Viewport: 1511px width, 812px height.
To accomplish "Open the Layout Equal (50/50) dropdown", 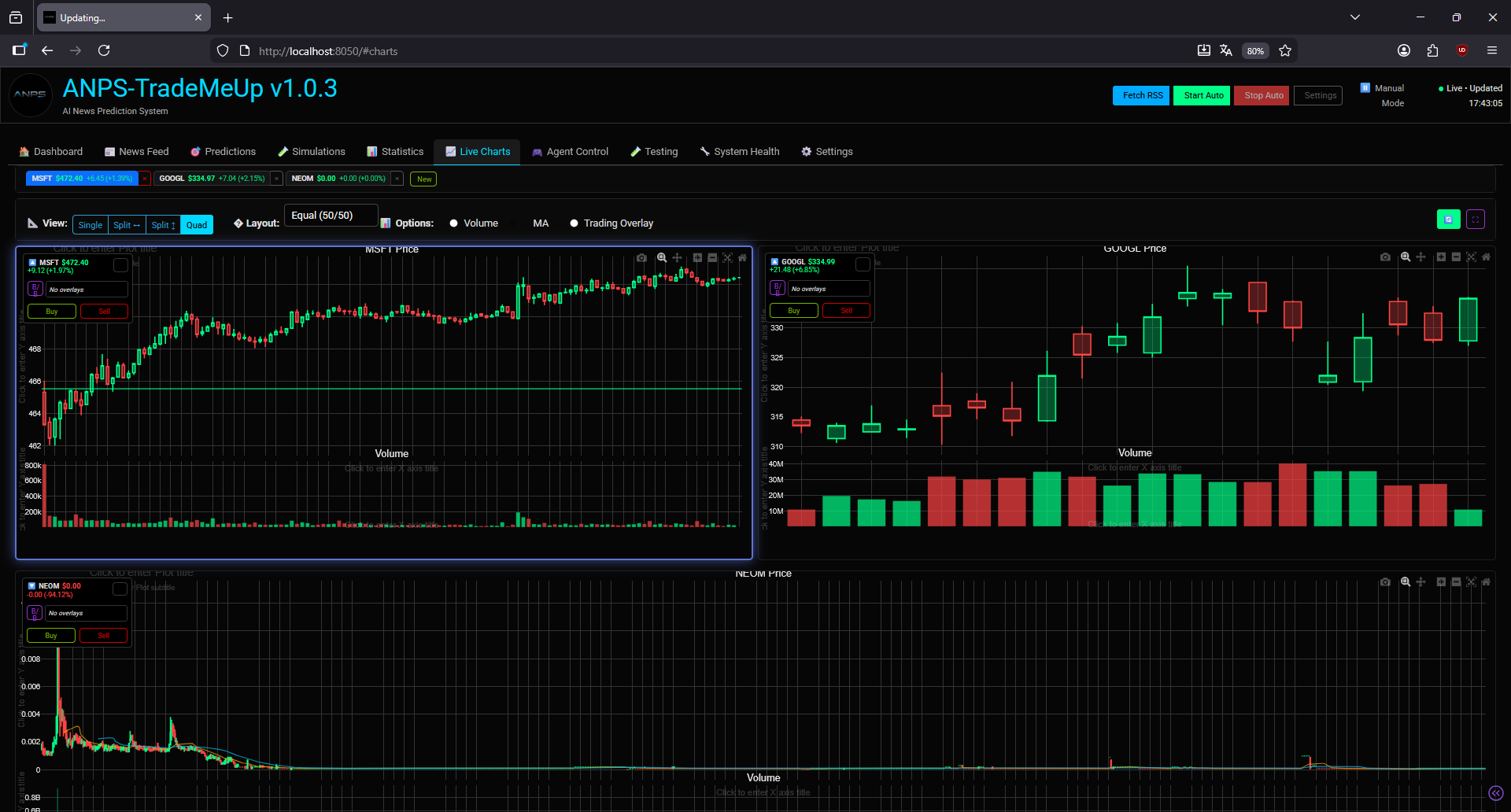I will coord(331,216).
